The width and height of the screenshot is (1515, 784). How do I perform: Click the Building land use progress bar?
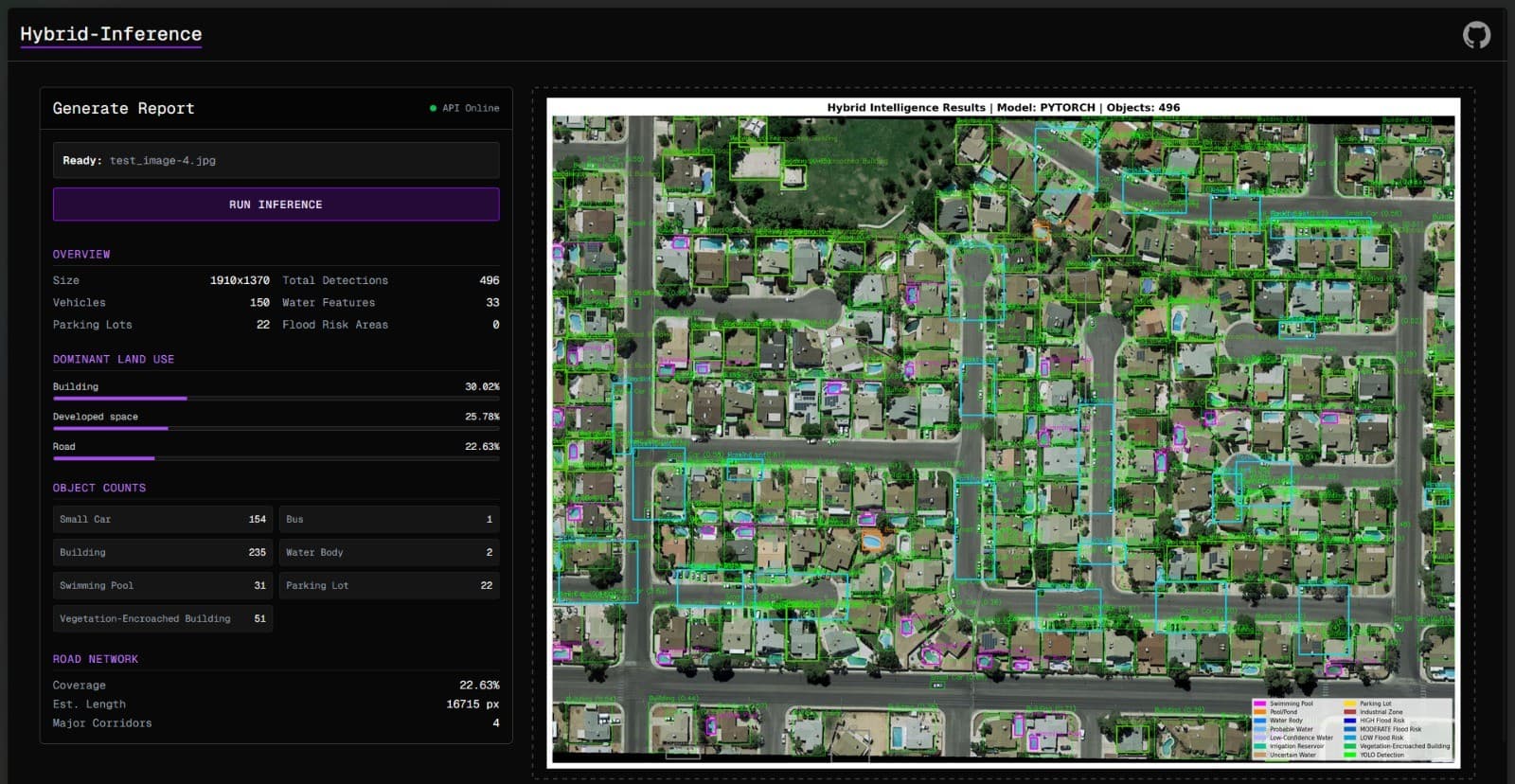coord(276,399)
